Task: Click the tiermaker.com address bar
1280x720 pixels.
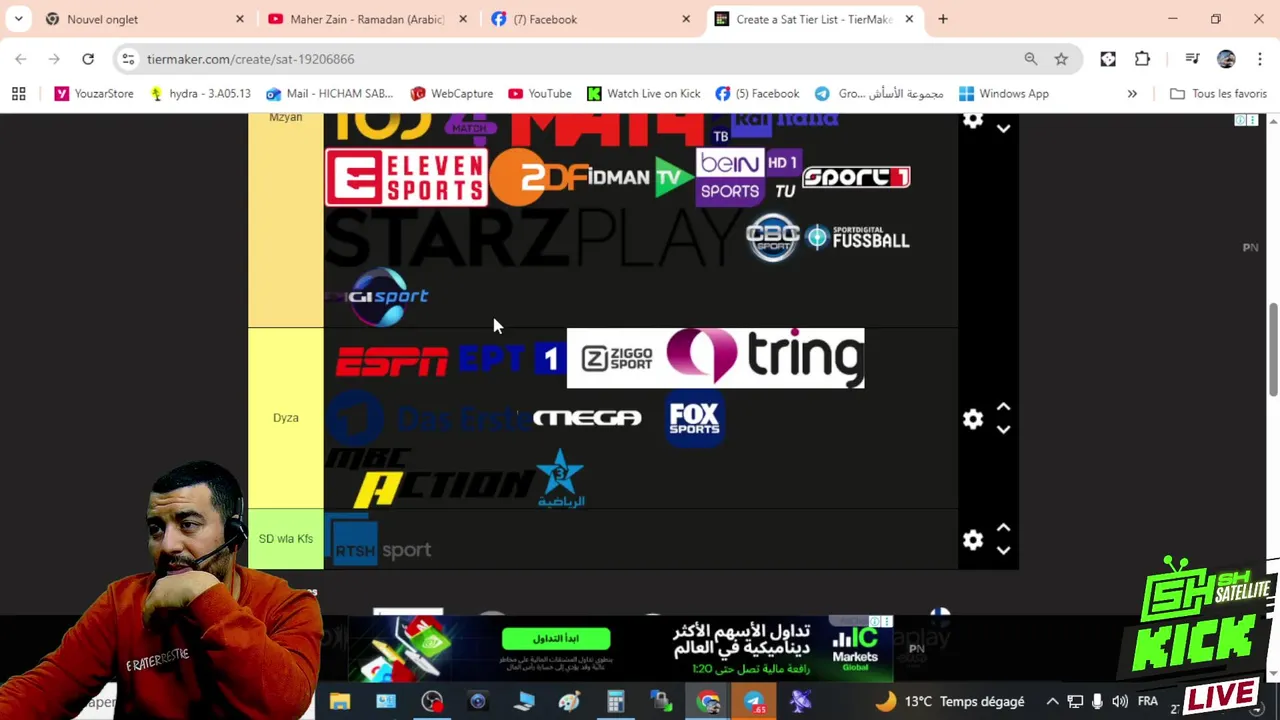Action: point(580,59)
